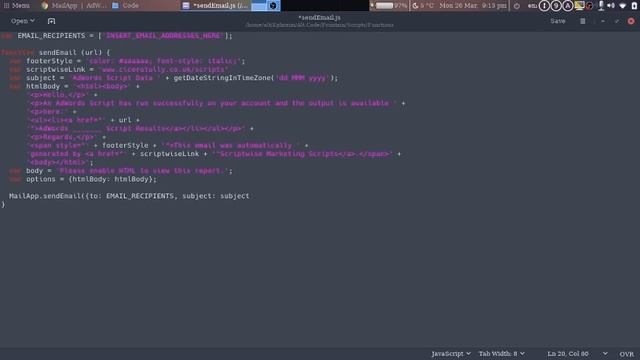The height and width of the screenshot is (360, 640).
Task: Click the htmlBody variable declaration line
Action: pos(75,87)
